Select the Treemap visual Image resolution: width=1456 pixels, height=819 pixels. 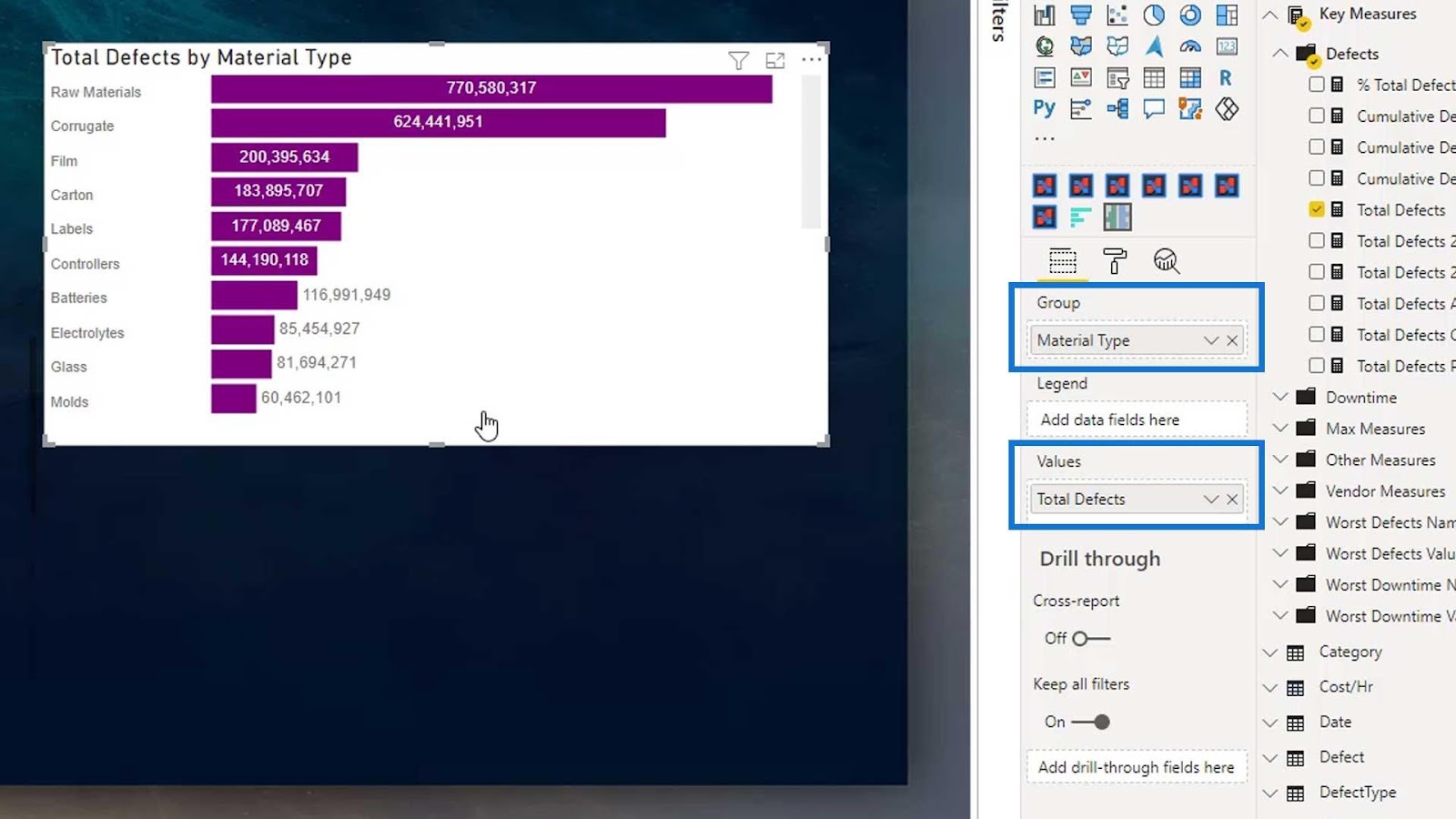coord(1227,15)
